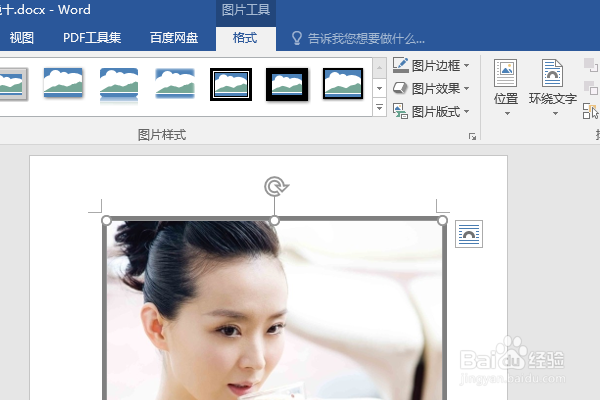Open the 视图 ribbon tab
Image resolution: width=600 pixels, height=400 pixels.
[21, 38]
